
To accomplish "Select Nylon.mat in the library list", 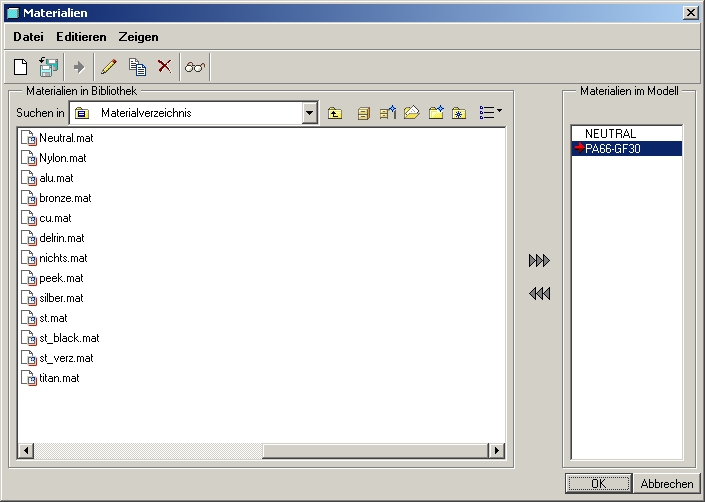I will coord(54,158).
